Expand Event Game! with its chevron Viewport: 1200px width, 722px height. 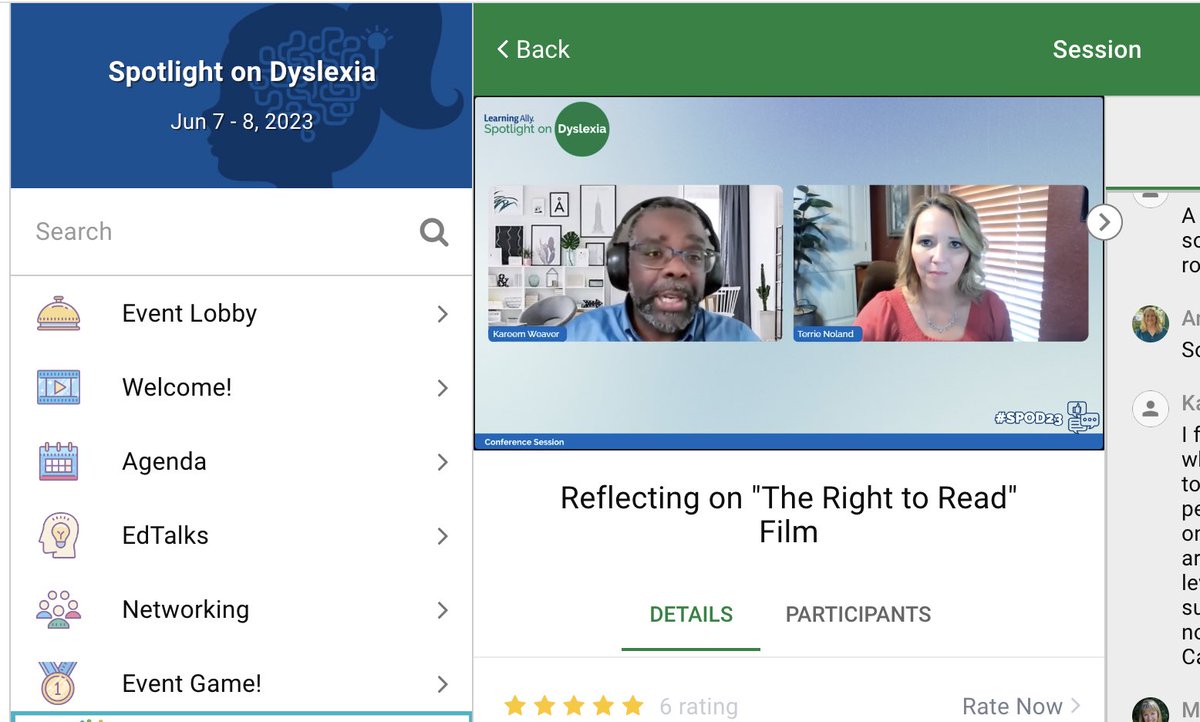(x=442, y=684)
